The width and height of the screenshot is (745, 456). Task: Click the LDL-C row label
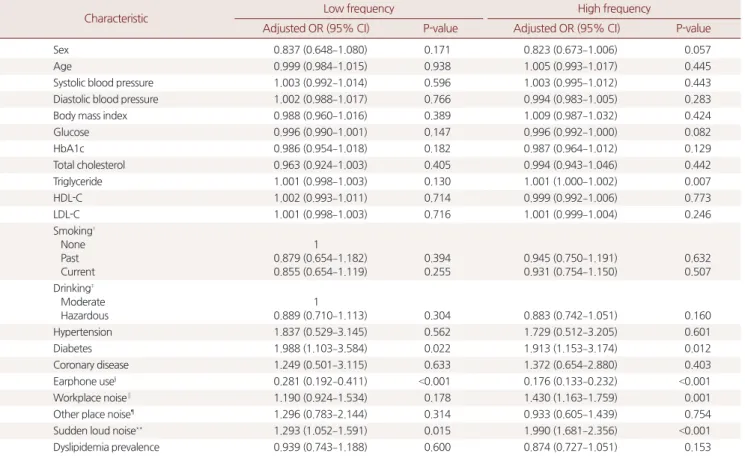coord(67,215)
